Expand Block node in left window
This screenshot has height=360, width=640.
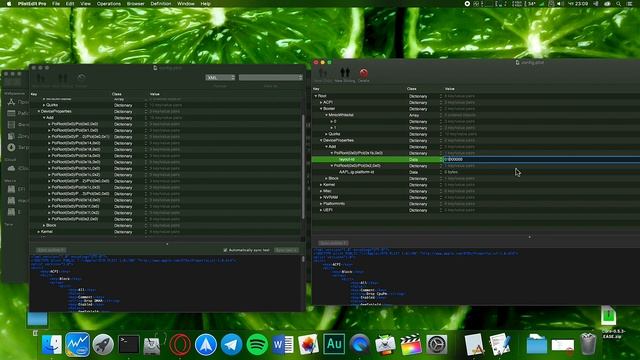44,225
